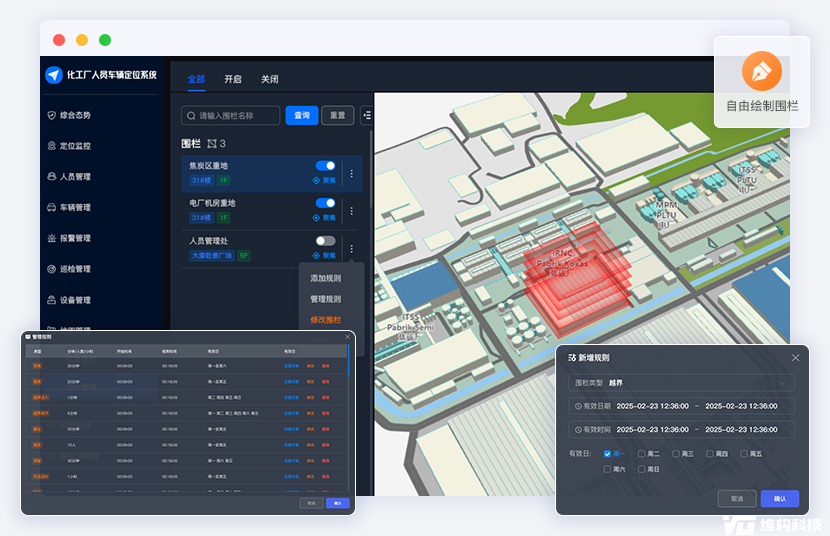Enable the 人员管理处 fence toggle

(x=326, y=241)
